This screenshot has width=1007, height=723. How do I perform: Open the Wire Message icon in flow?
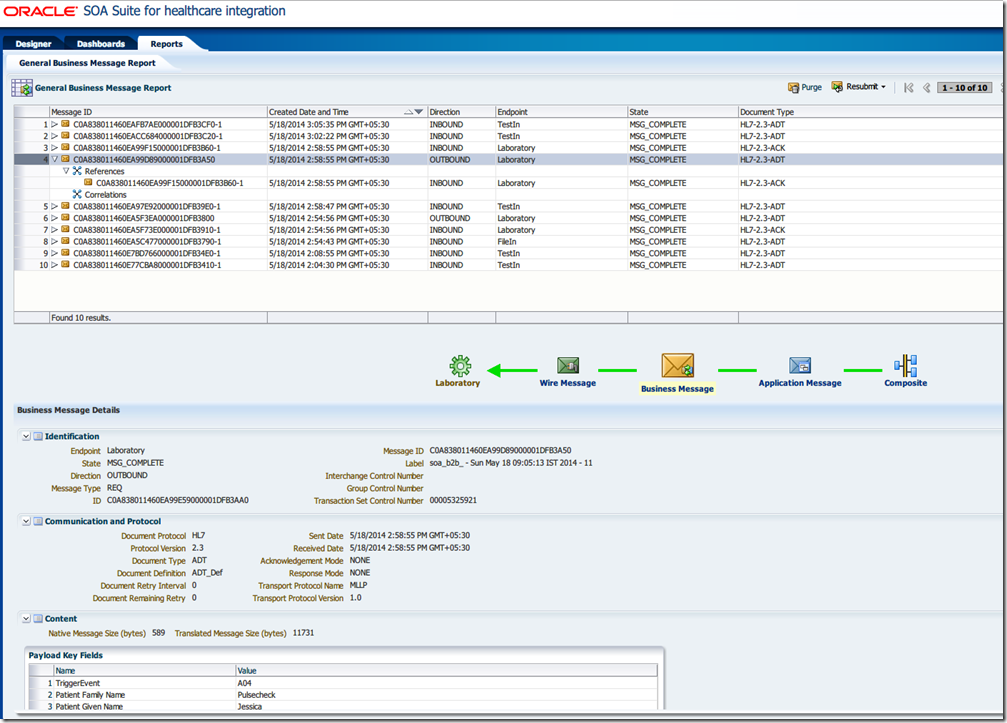coord(568,365)
